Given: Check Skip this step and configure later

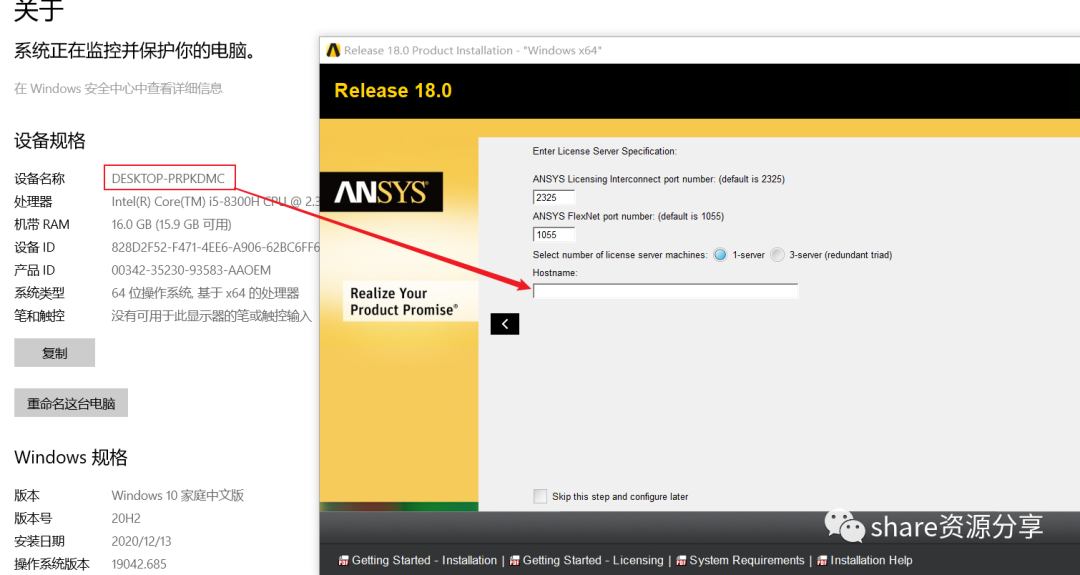Looking at the screenshot, I should (x=540, y=496).
